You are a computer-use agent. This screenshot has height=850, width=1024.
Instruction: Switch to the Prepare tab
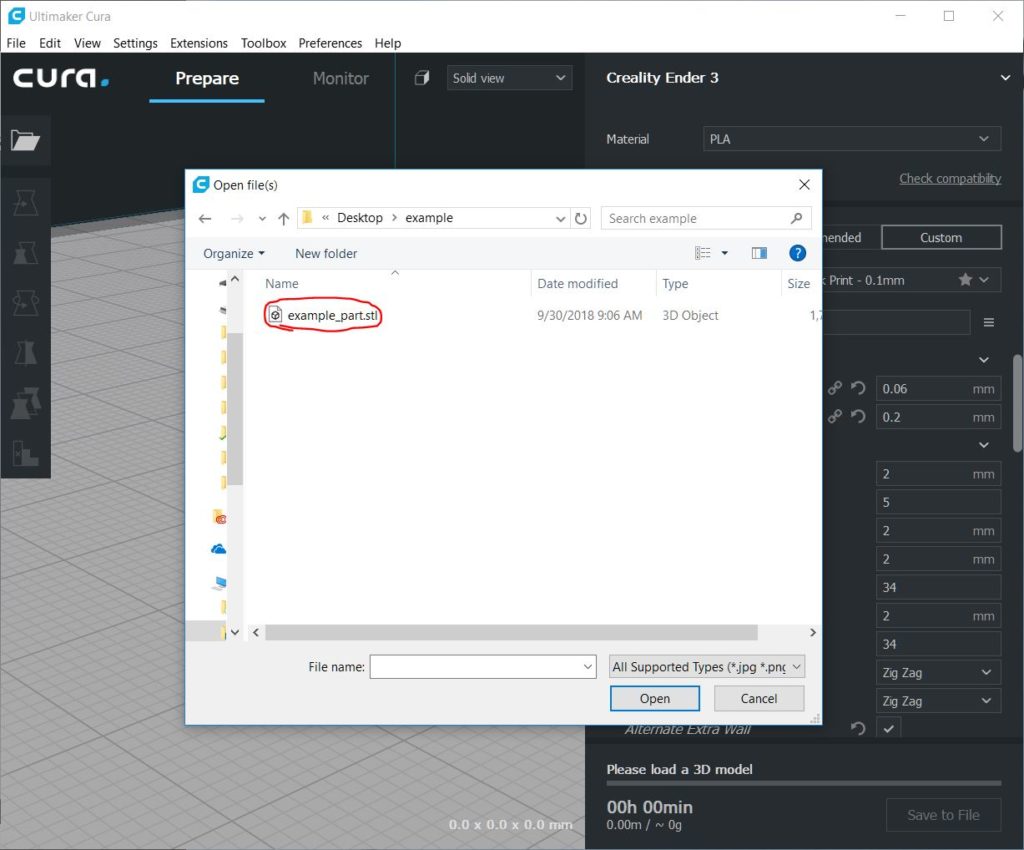click(207, 78)
